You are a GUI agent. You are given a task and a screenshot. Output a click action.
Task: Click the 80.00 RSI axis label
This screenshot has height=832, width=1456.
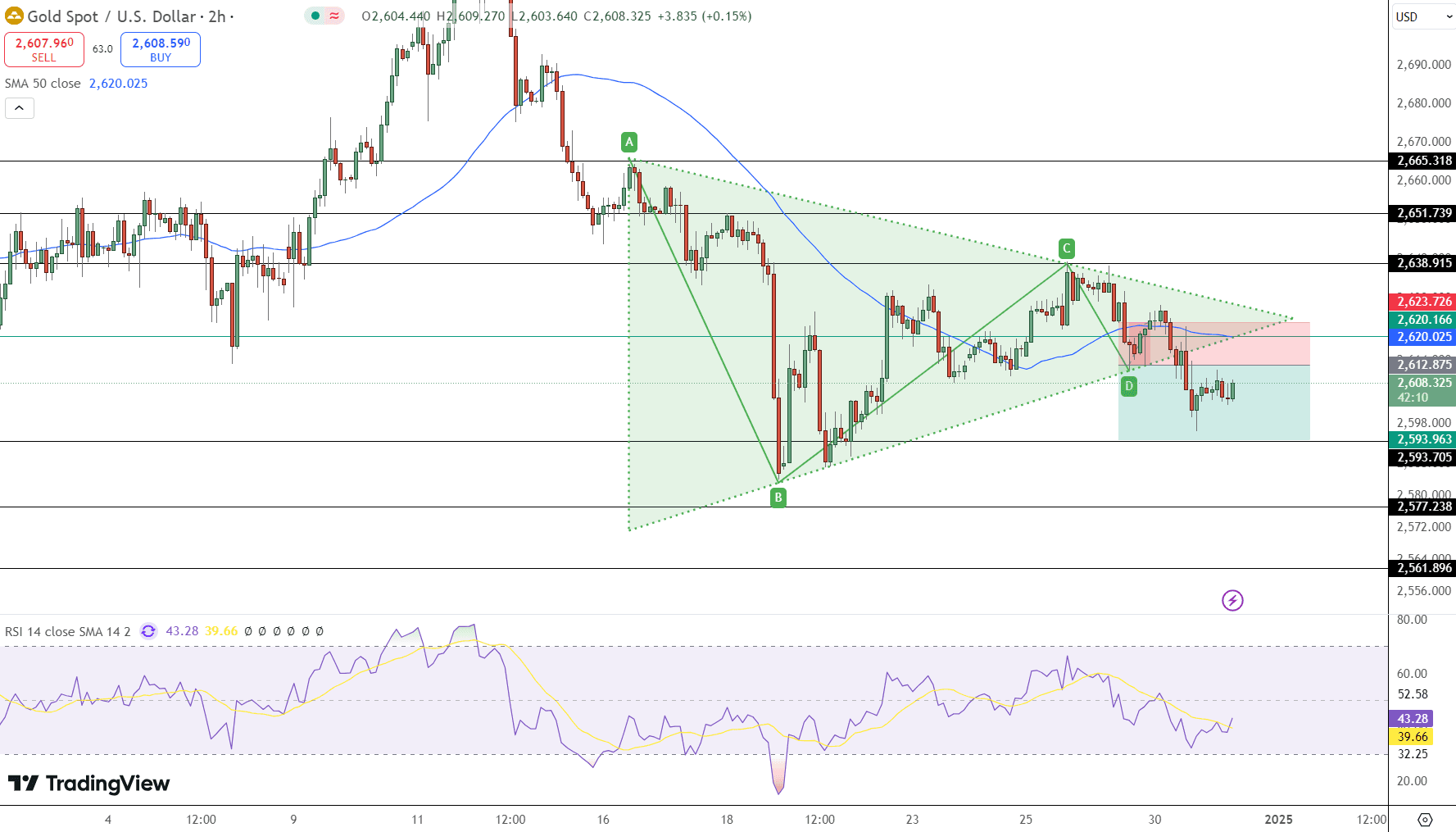1412,620
